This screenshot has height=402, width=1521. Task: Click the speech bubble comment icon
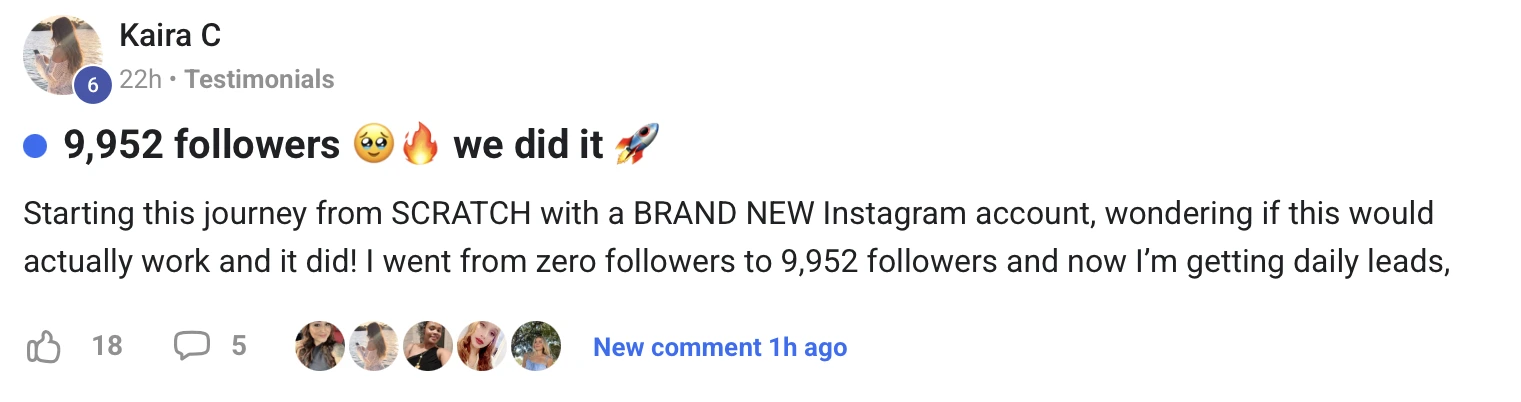point(191,346)
